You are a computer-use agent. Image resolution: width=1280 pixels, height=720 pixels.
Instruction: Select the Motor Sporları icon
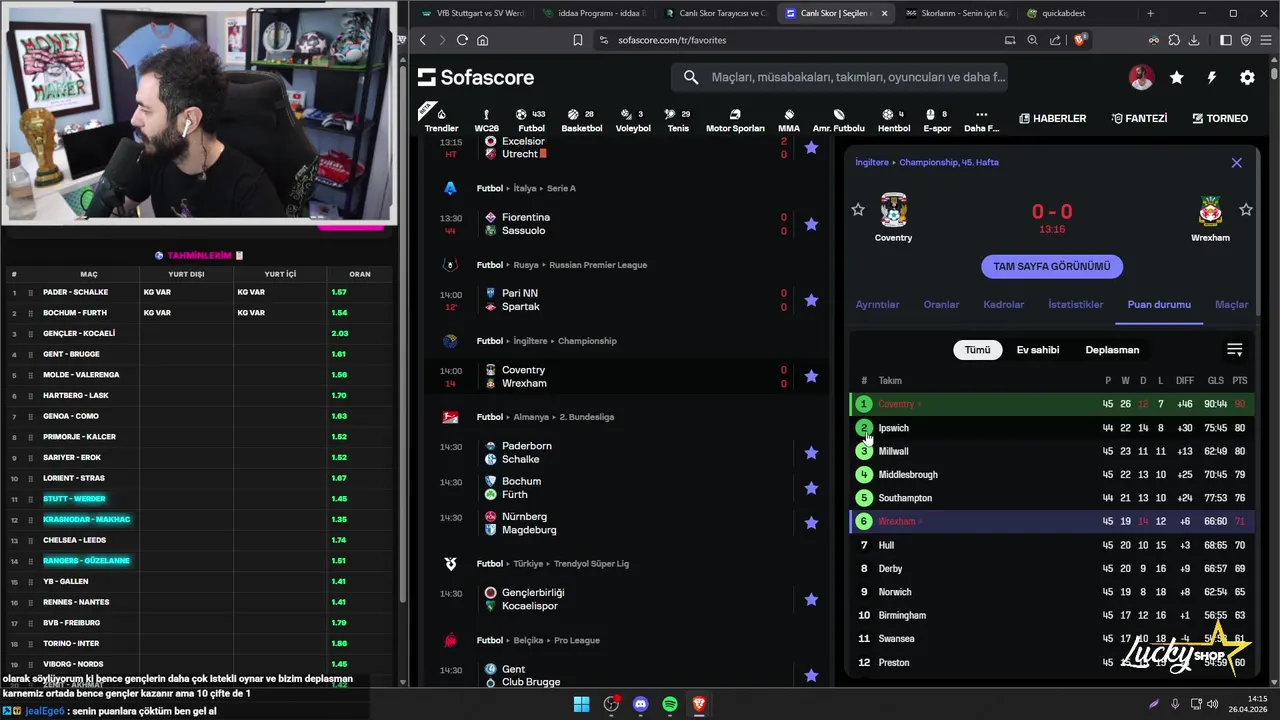(735, 120)
